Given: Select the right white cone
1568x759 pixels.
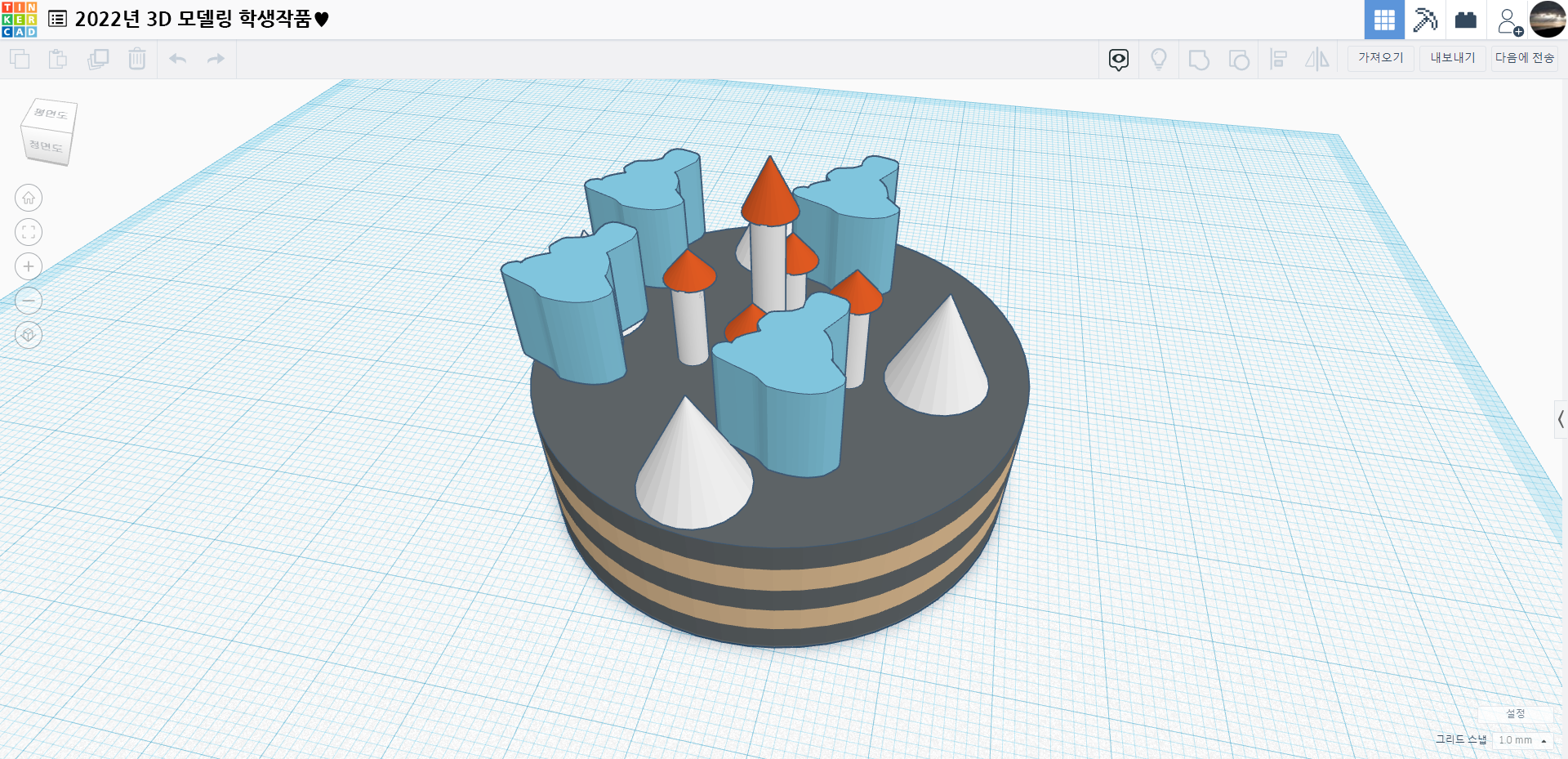Looking at the screenshot, I should 938,359.
